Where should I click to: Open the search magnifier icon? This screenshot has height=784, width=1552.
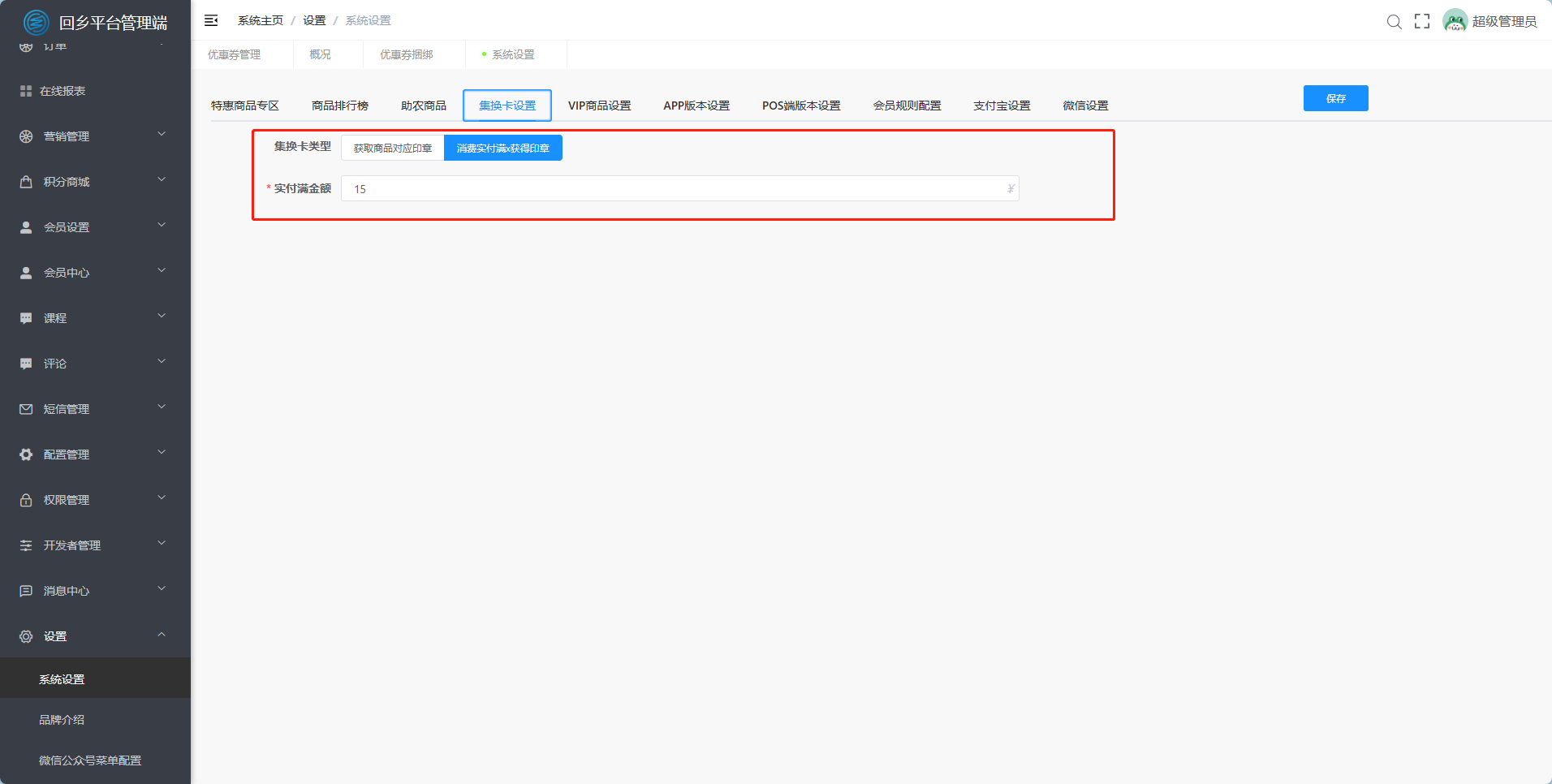tap(1394, 22)
